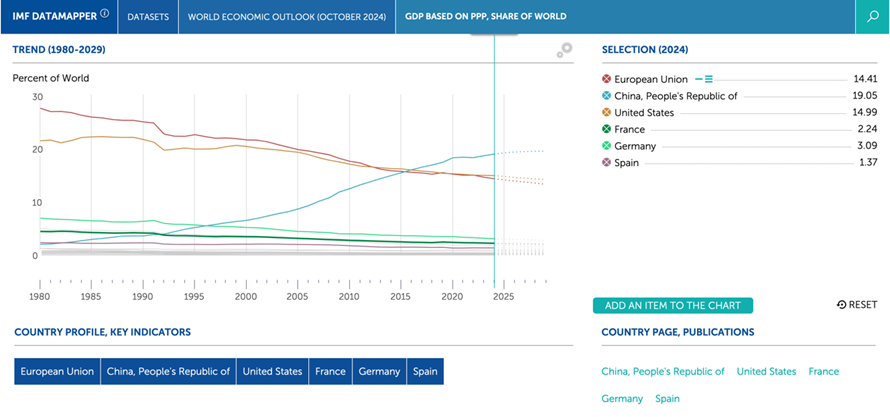Open the Datasets menu
This screenshot has height=417, width=890.
click(148, 17)
